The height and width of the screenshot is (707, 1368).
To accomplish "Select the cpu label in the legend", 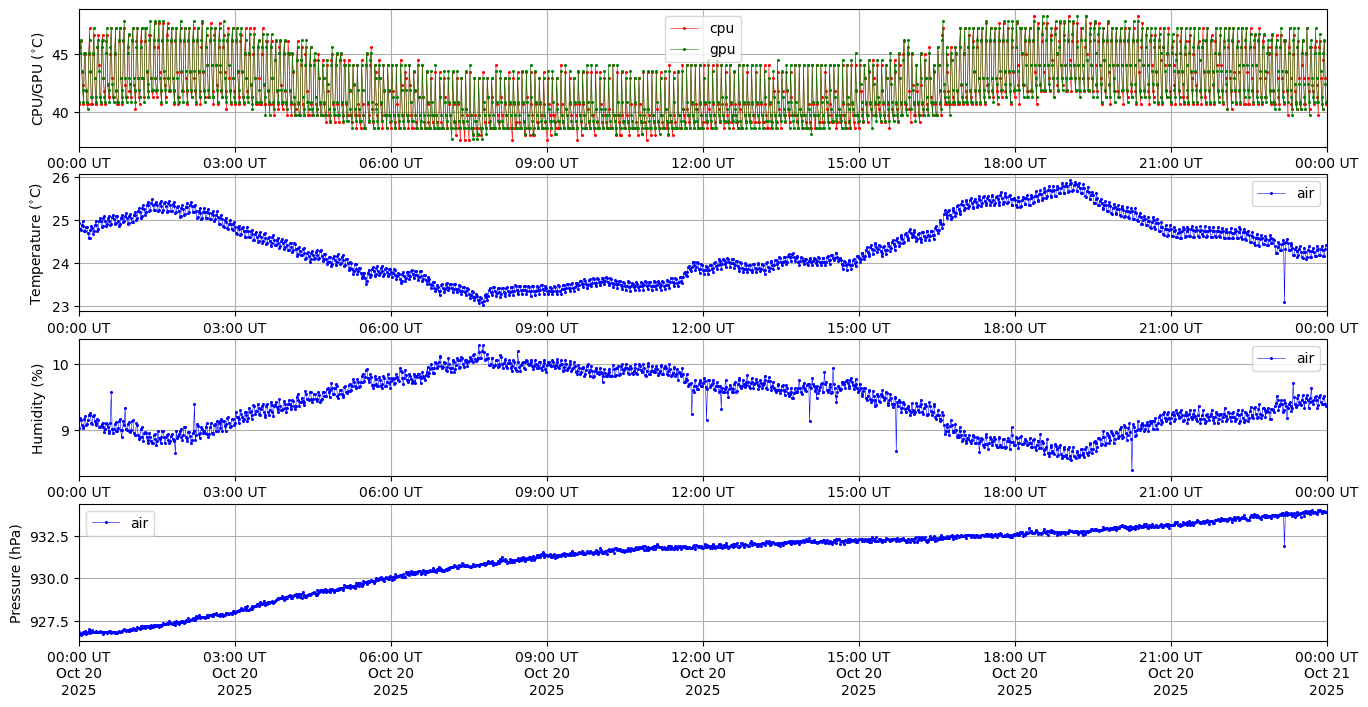I will (x=721, y=29).
